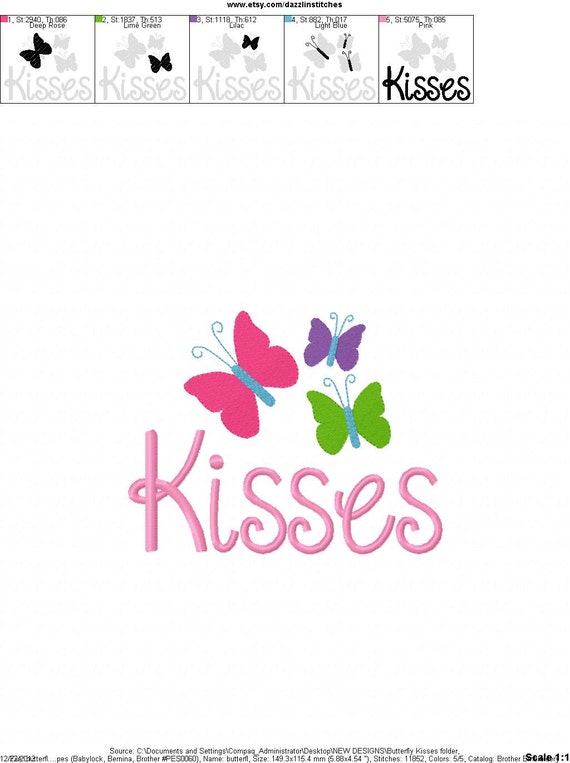Click the Lime Green color swatch
The height and width of the screenshot is (763, 570).
[99, 19]
